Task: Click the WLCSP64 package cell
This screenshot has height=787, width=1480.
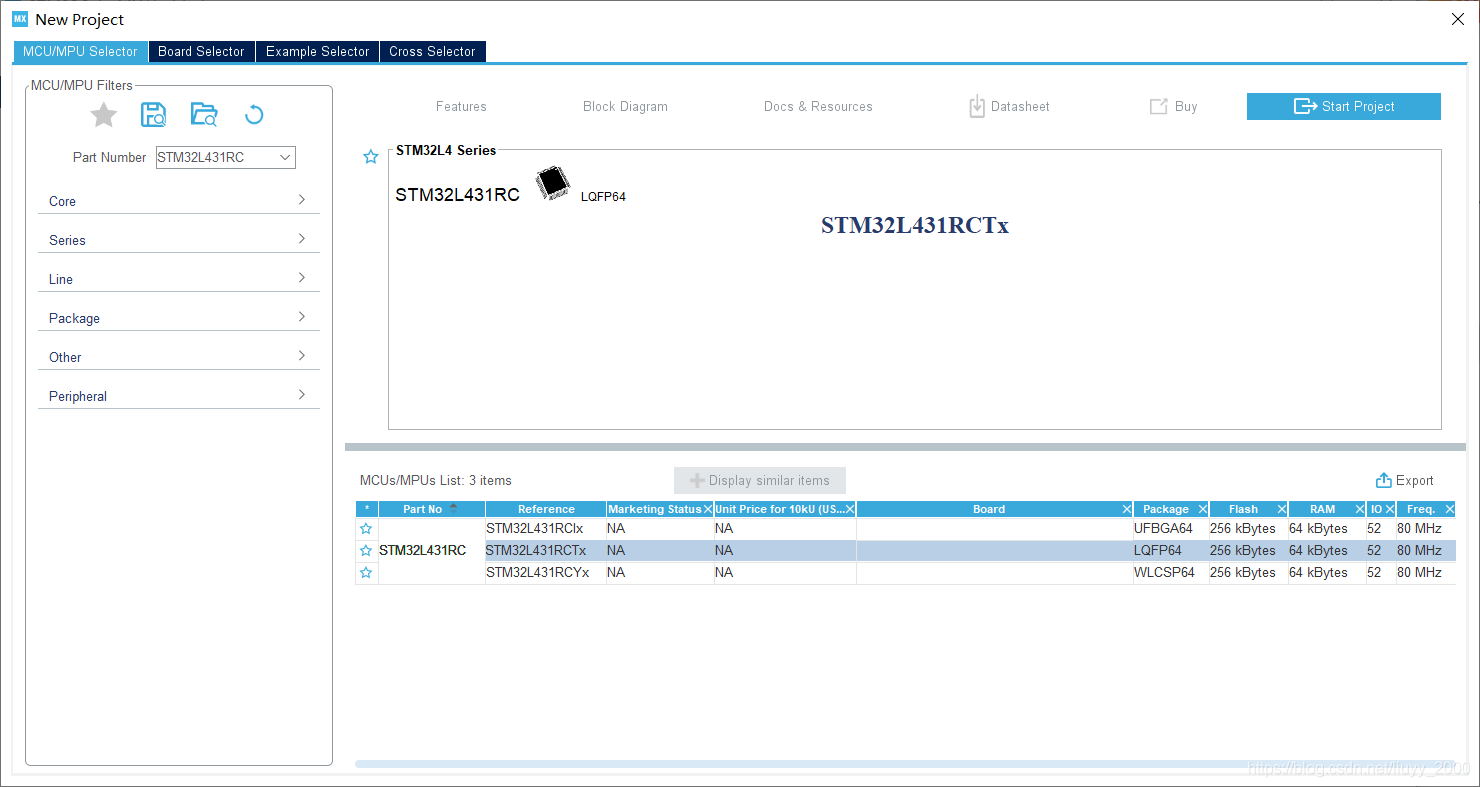Action: [x=1171, y=572]
